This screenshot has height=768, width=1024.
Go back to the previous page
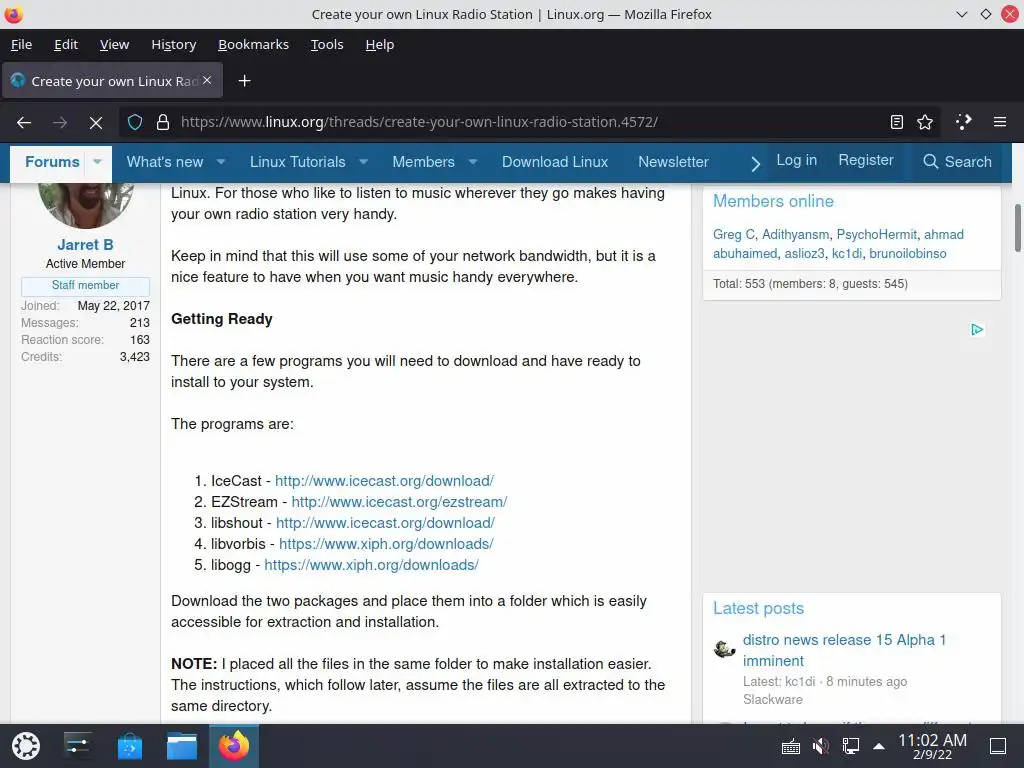pyautogui.click(x=24, y=122)
